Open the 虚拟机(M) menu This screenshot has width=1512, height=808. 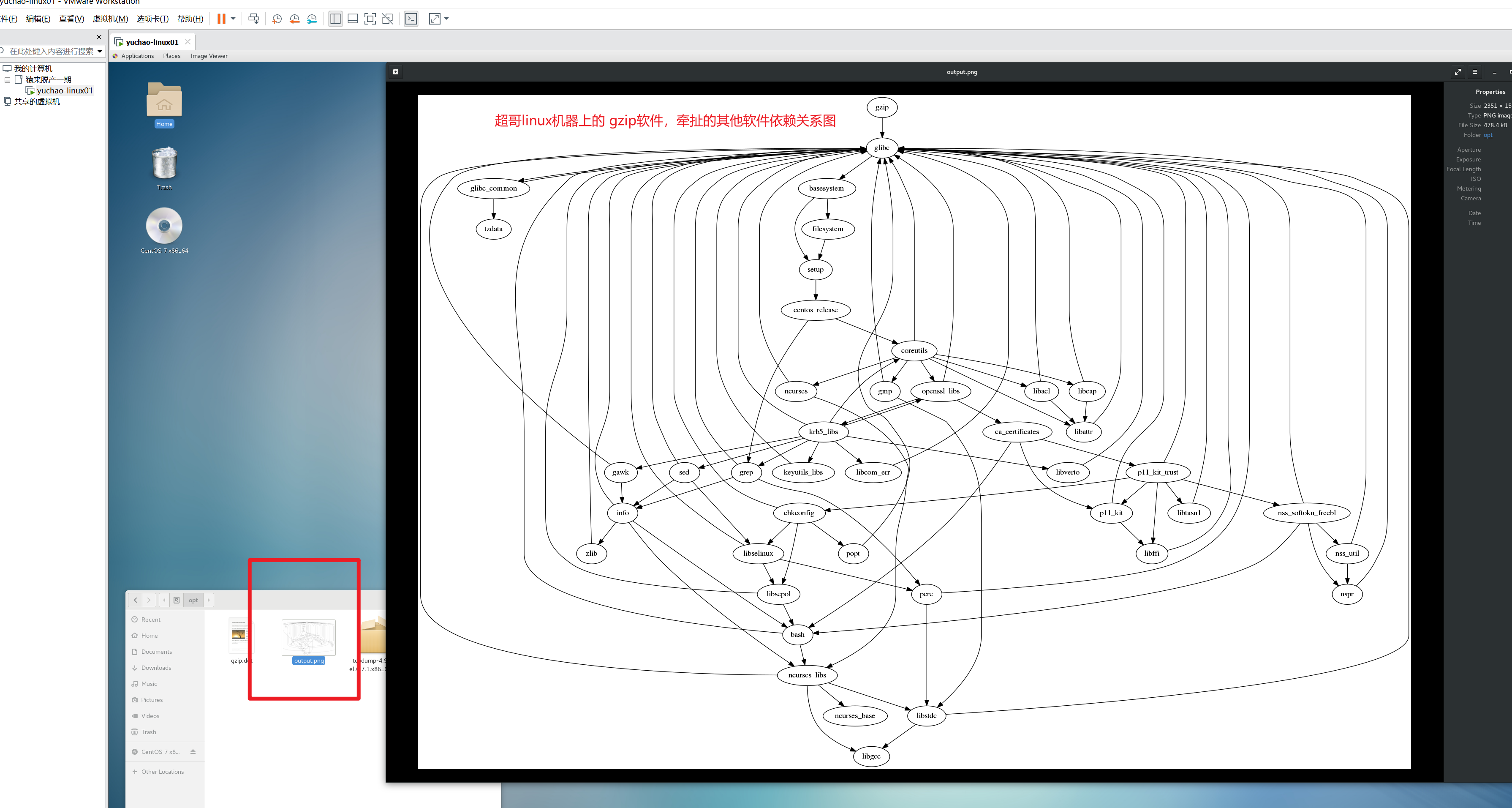[x=110, y=19]
